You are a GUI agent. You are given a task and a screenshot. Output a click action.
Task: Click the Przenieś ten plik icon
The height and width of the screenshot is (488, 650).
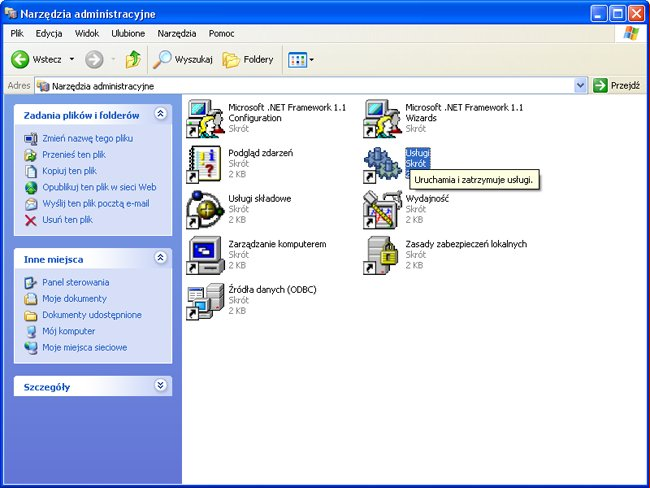click(31, 155)
